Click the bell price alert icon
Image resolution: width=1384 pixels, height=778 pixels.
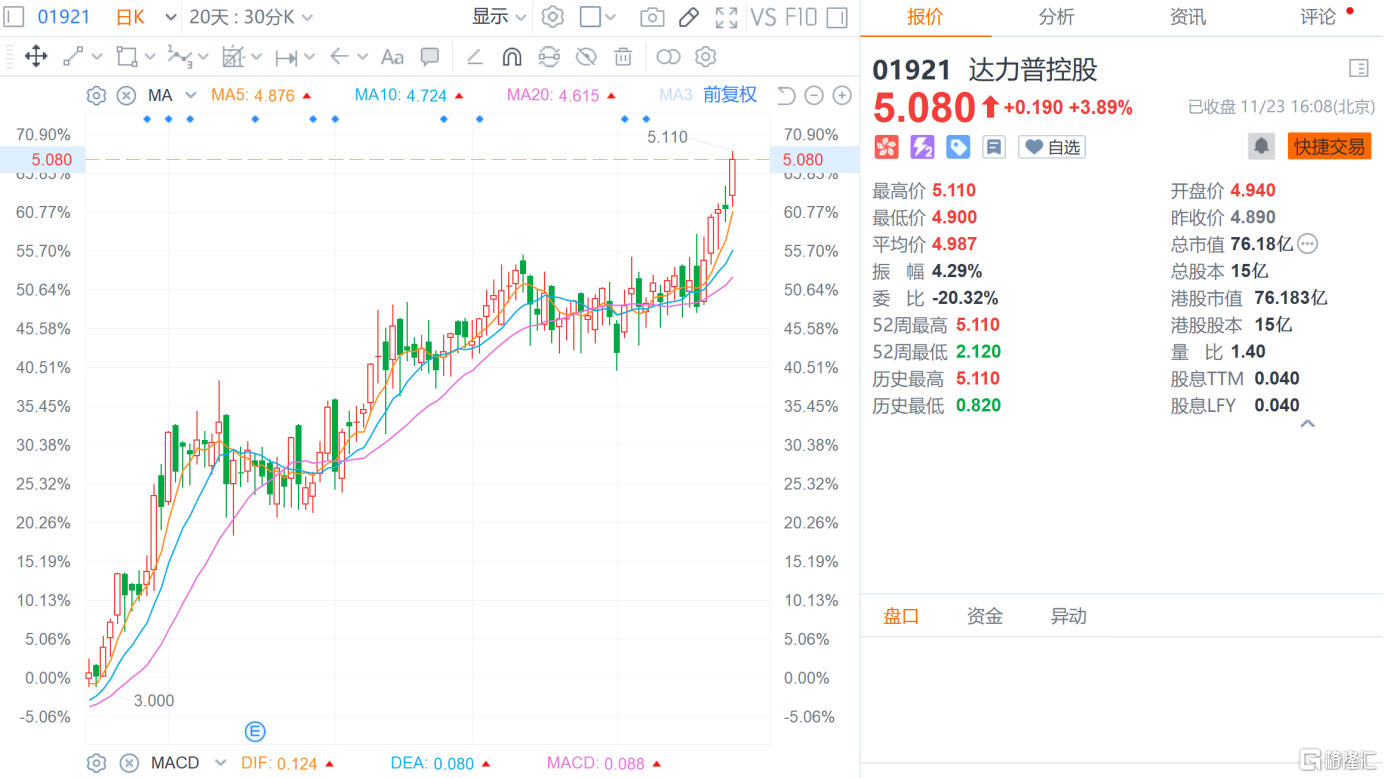coord(1261,145)
